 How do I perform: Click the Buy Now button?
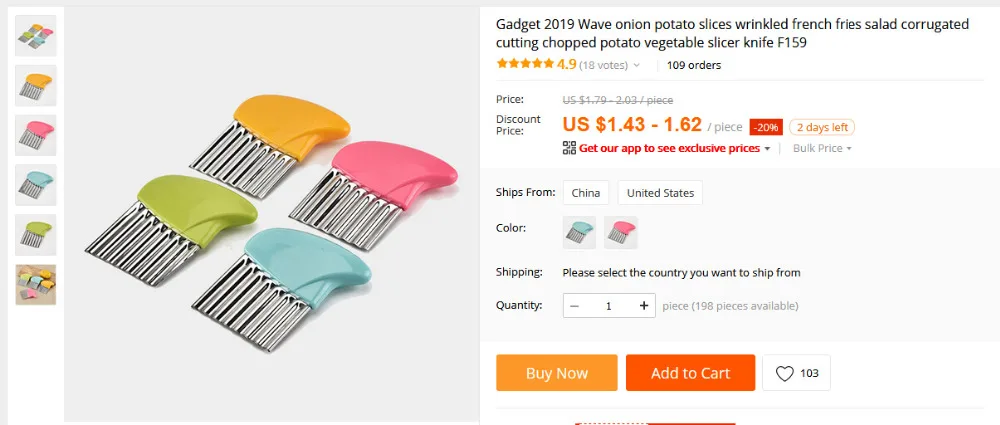(x=557, y=373)
